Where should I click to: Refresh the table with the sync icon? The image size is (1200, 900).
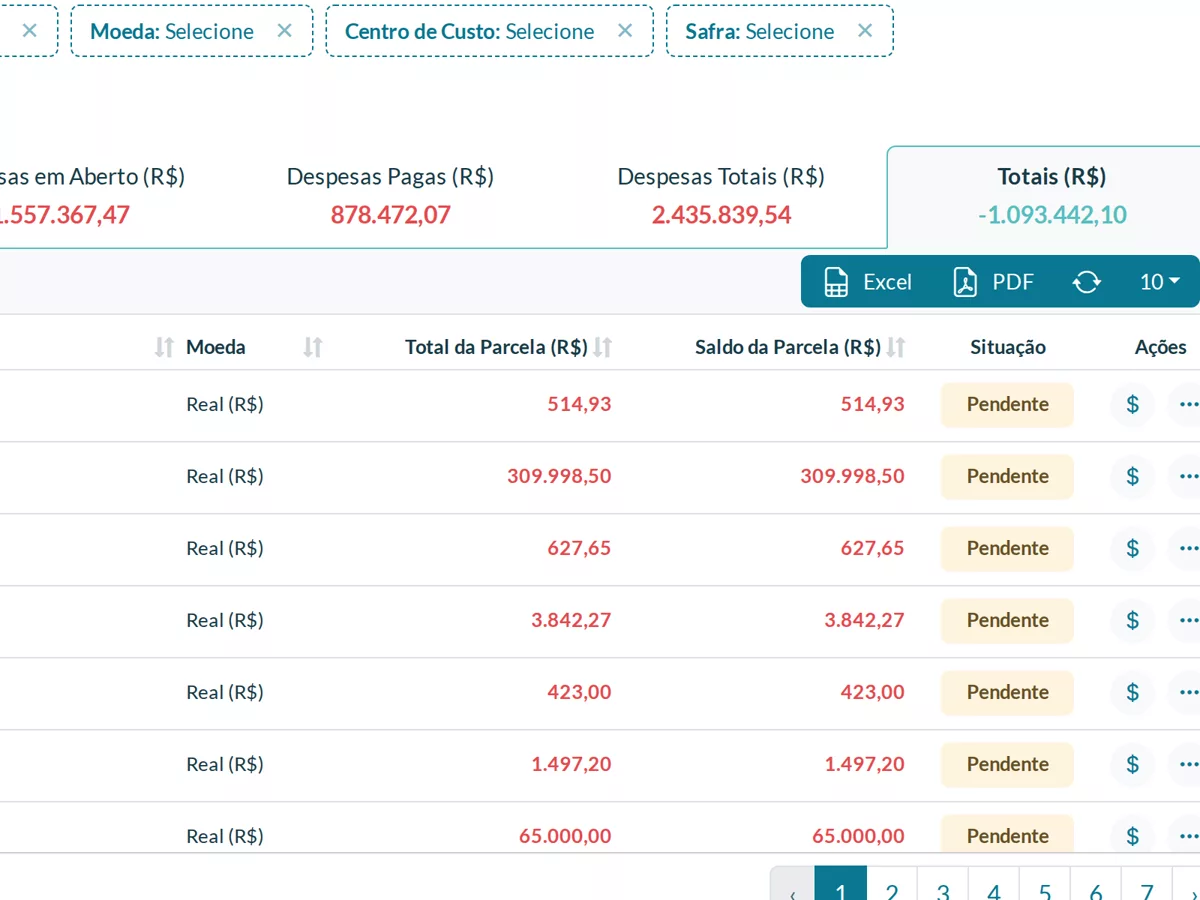click(1087, 282)
